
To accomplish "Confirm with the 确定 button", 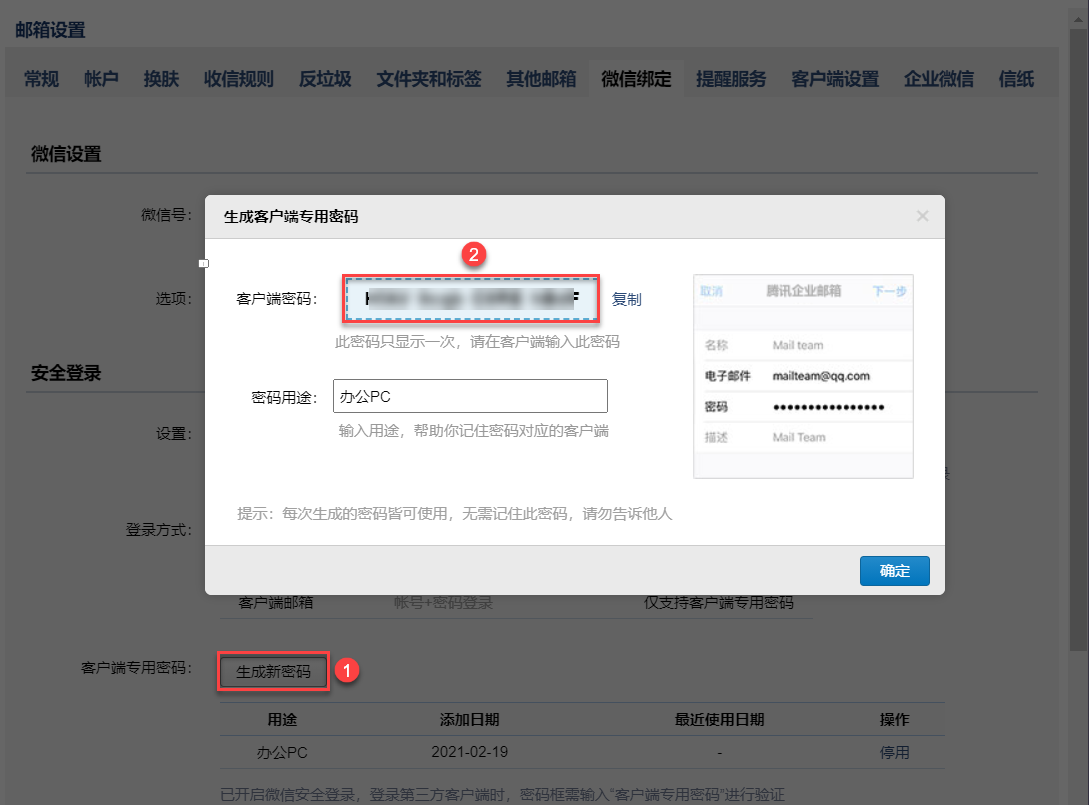I will pos(895,571).
